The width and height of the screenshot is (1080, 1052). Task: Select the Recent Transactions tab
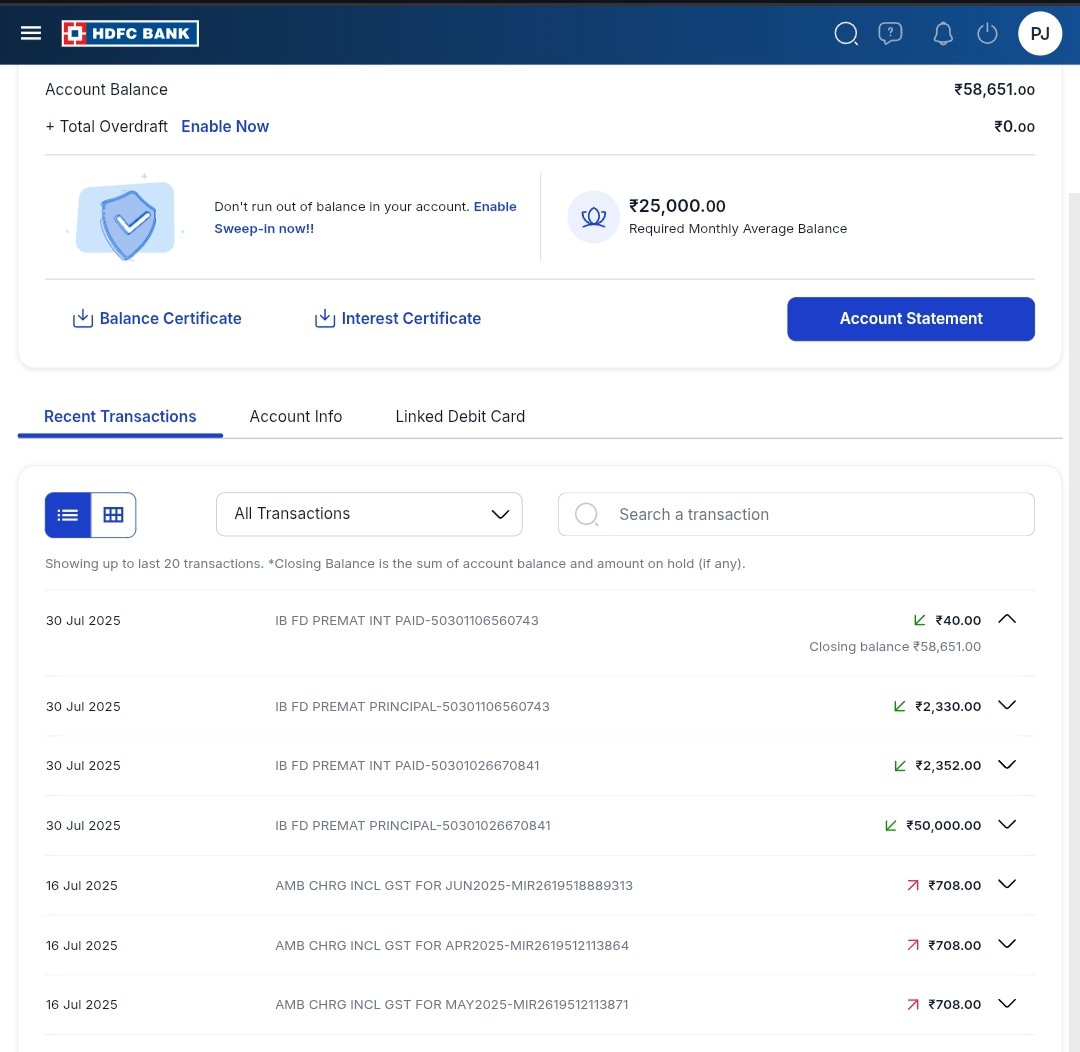coord(120,416)
